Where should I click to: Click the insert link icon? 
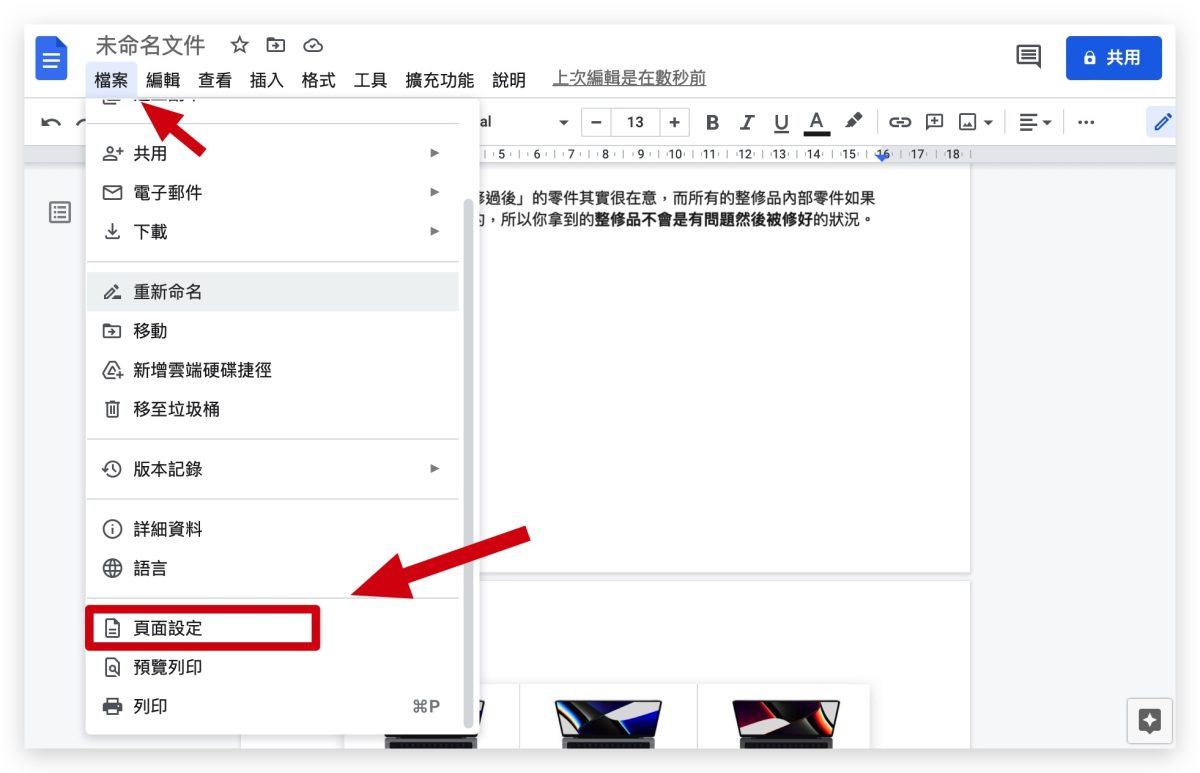tap(900, 122)
